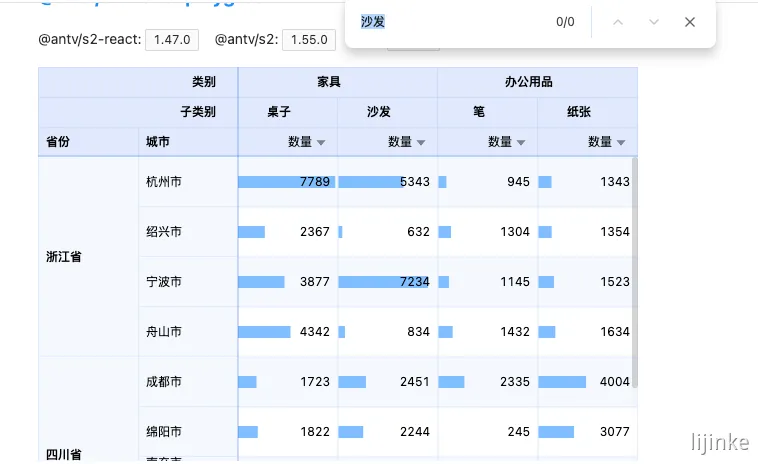Click cell value 945
Screen dimensions: 758x464
(x=518, y=182)
